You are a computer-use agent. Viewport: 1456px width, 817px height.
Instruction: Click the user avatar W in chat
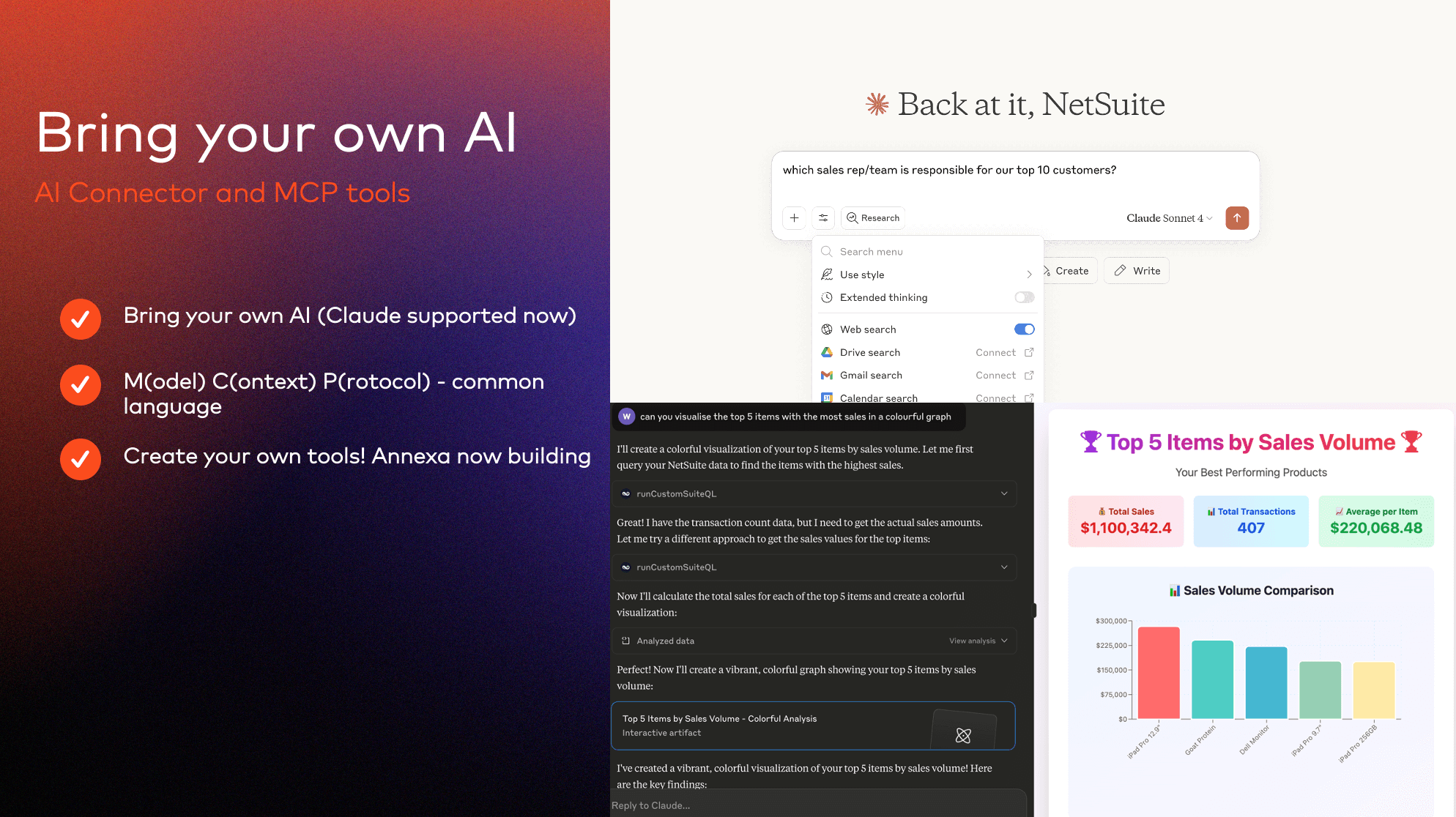click(x=627, y=417)
